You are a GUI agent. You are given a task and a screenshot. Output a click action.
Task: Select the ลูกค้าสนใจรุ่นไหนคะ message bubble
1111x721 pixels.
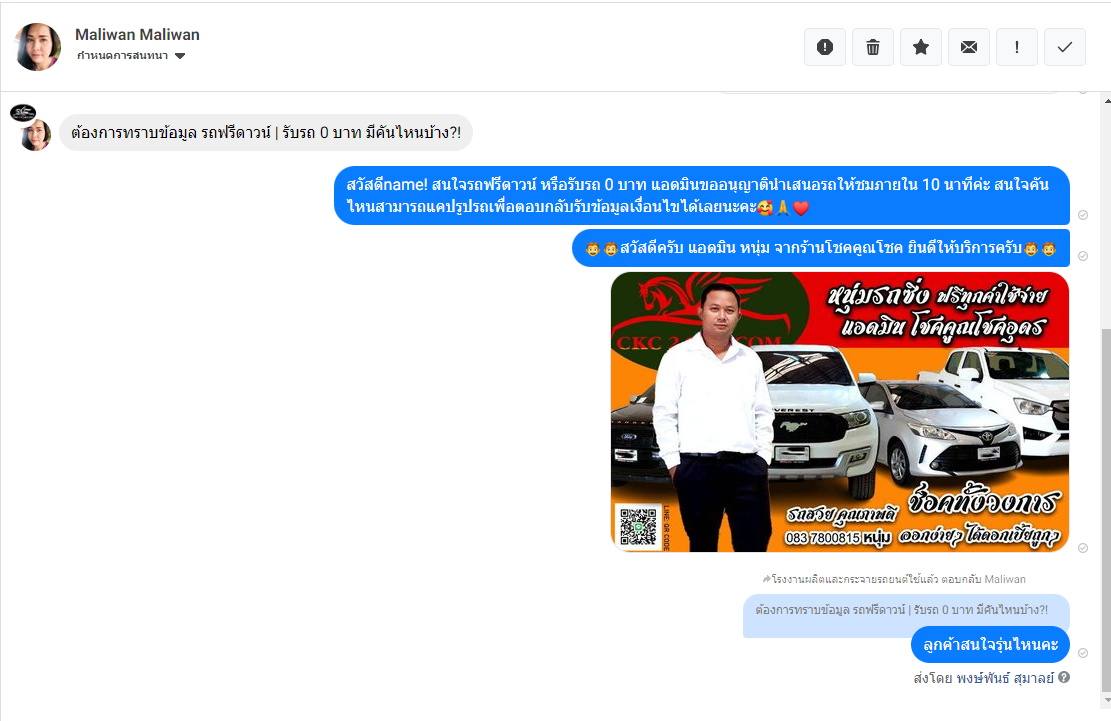[x=990, y=645]
